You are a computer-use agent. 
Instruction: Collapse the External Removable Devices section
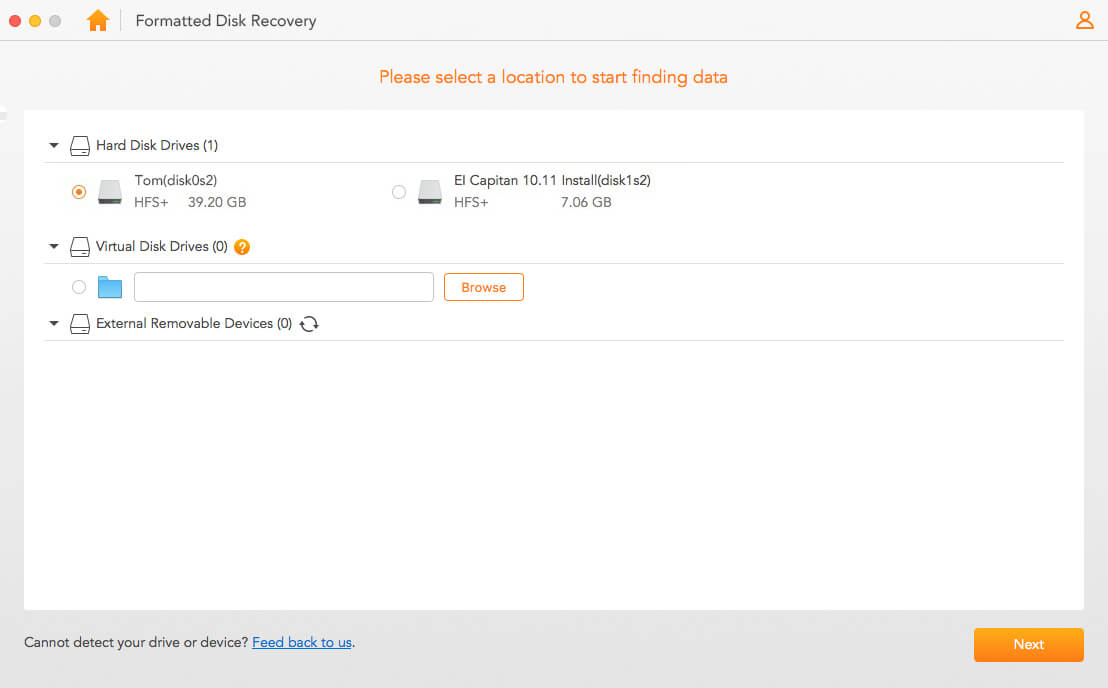tap(54, 324)
